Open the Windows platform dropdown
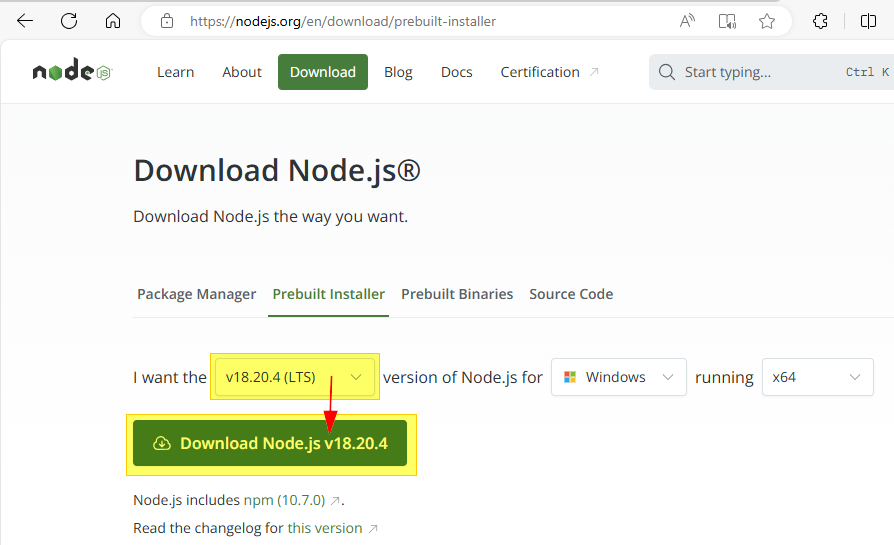Image resolution: width=894 pixels, height=545 pixels. click(619, 377)
